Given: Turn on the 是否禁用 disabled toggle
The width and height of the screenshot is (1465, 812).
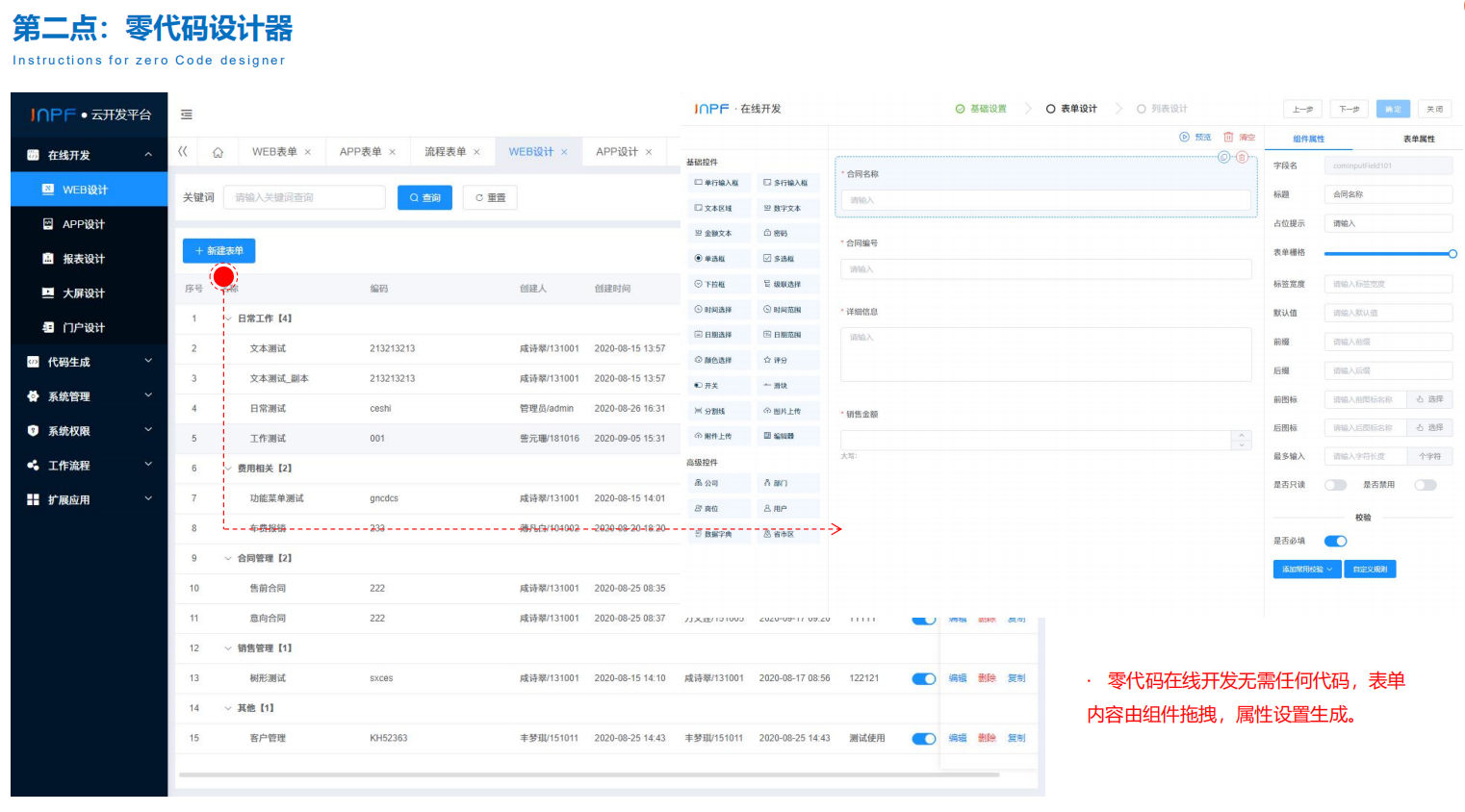Looking at the screenshot, I should tap(1424, 485).
